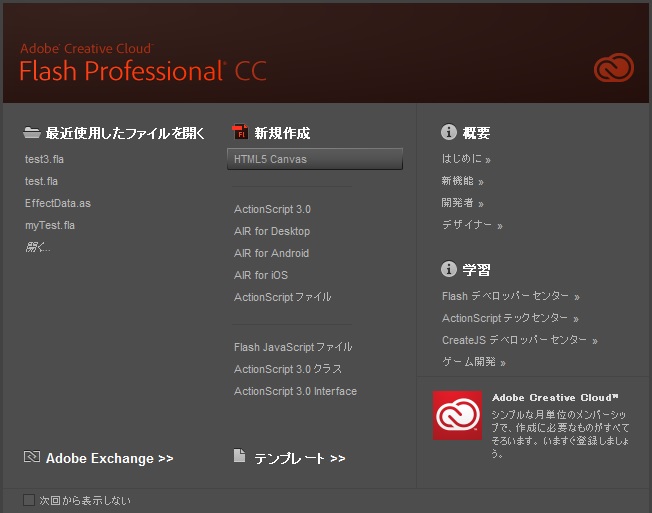The image size is (652, 513).
Task: Open CreateJS デベロッパー センター link
Action: 520,340
